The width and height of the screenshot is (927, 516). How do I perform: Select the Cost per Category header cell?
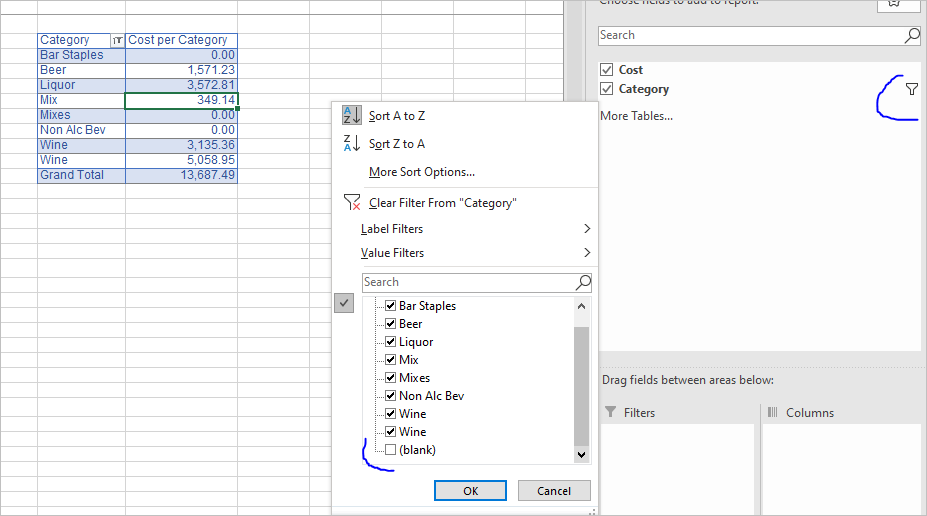tap(181, 40)
